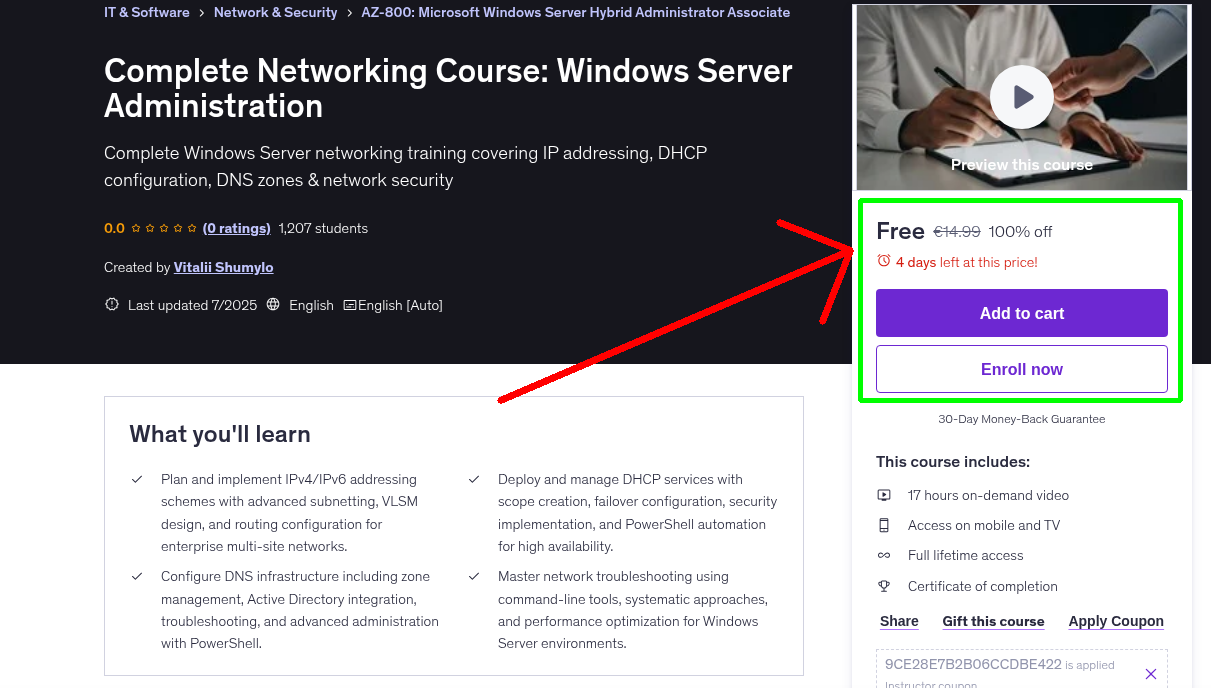Click the globe icon next to English

coord(273,305)
